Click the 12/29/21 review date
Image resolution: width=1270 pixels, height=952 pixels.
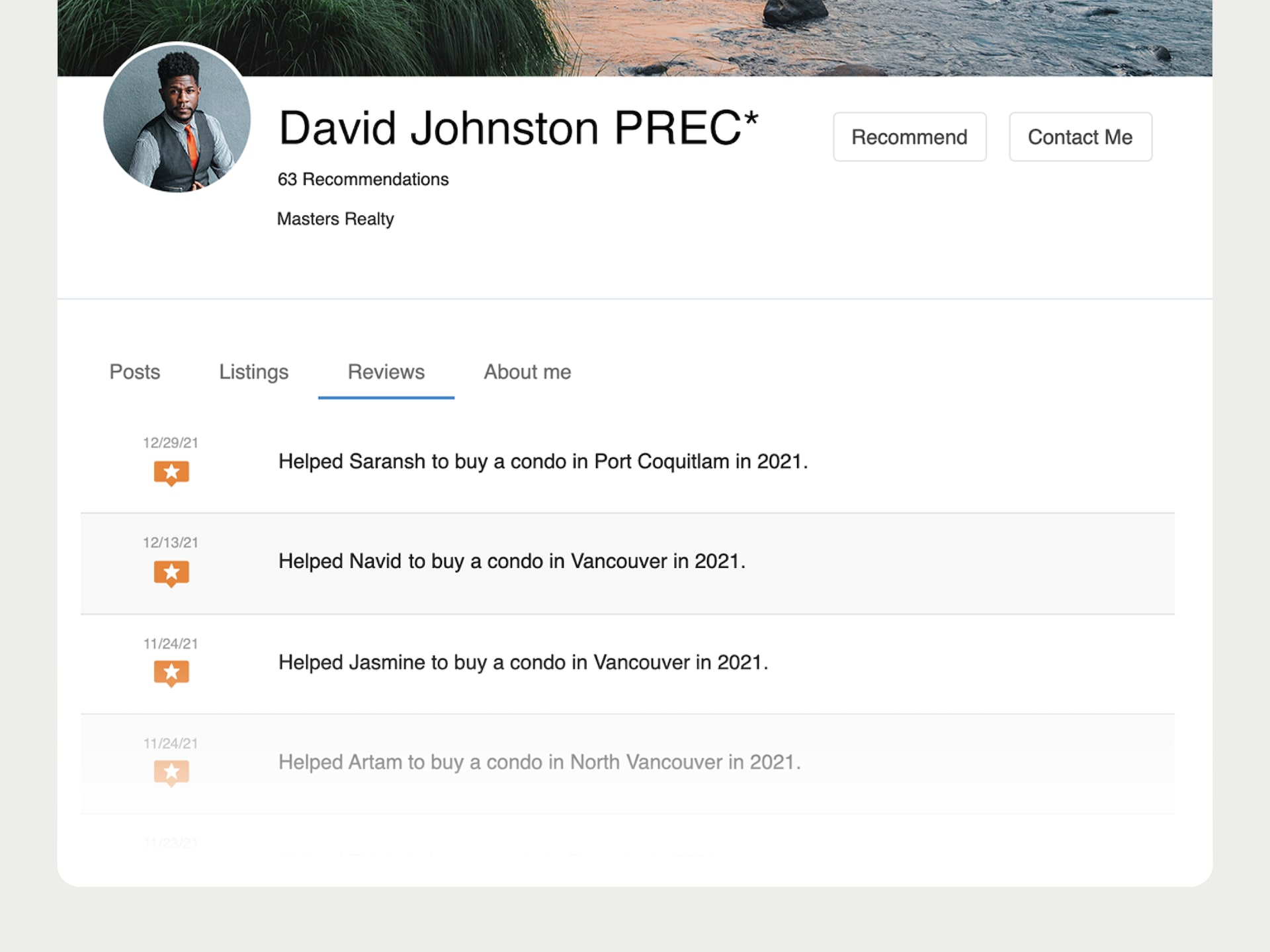pos(171,443)
